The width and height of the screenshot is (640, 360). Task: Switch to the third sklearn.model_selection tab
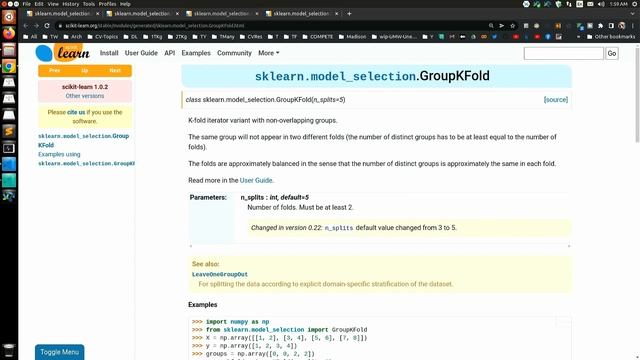(221, 13)
